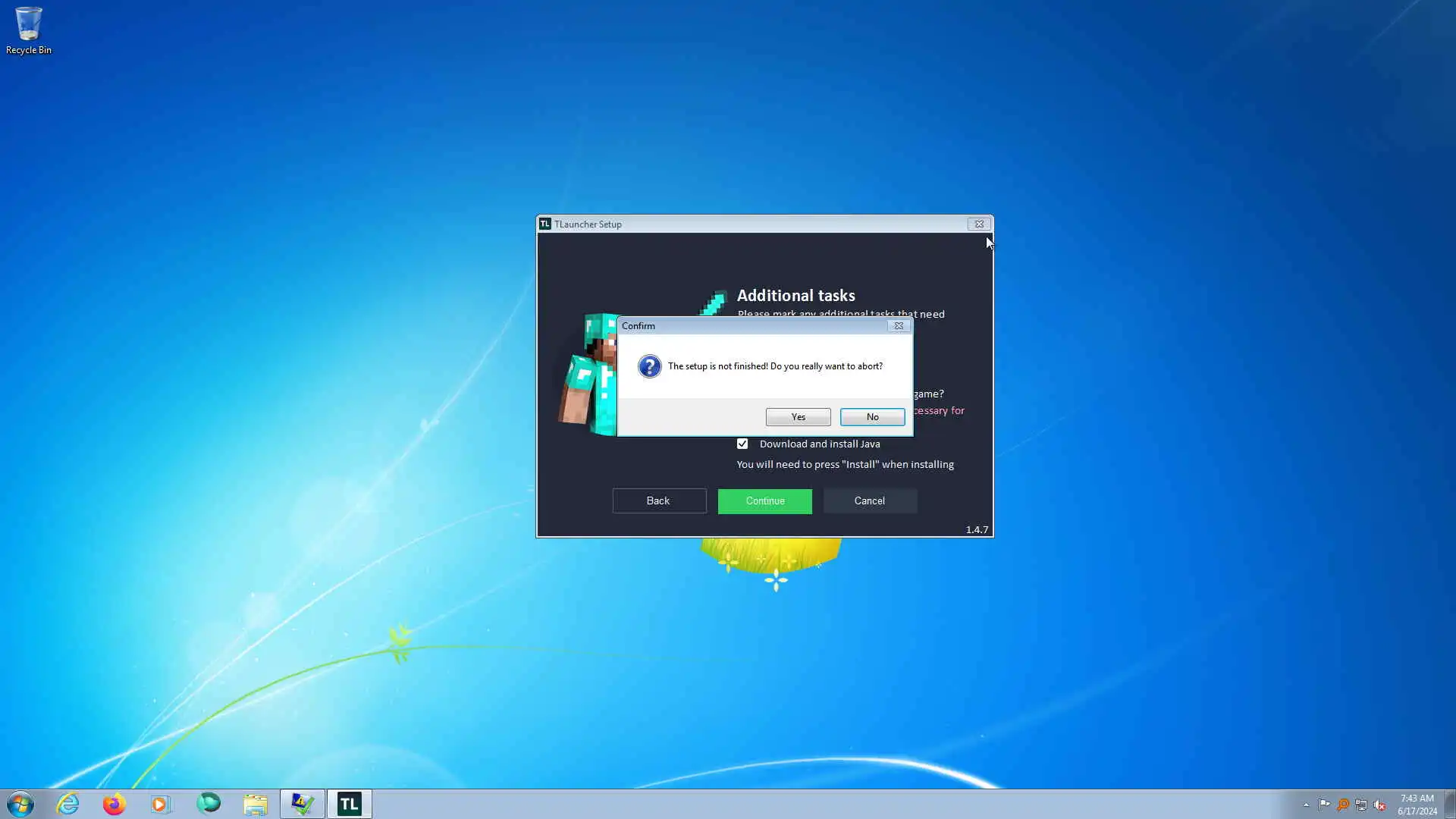Close the Confirm dialog with X
Viewport: 1456px width, 819px height.
[x=899, y=326]
